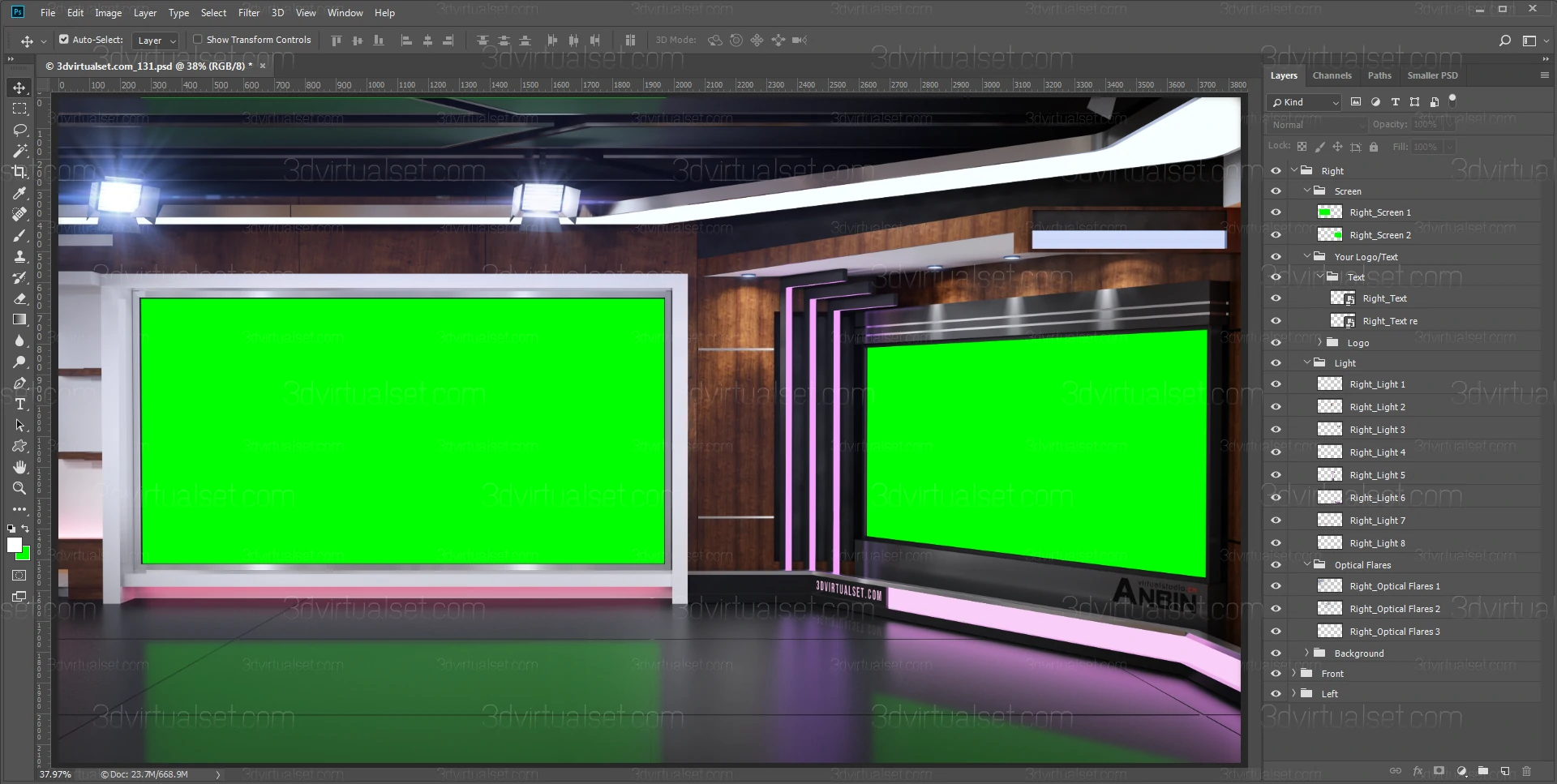Expand the Logo group
This screenshot has height=784, width=1557.
pos(1320,343)
